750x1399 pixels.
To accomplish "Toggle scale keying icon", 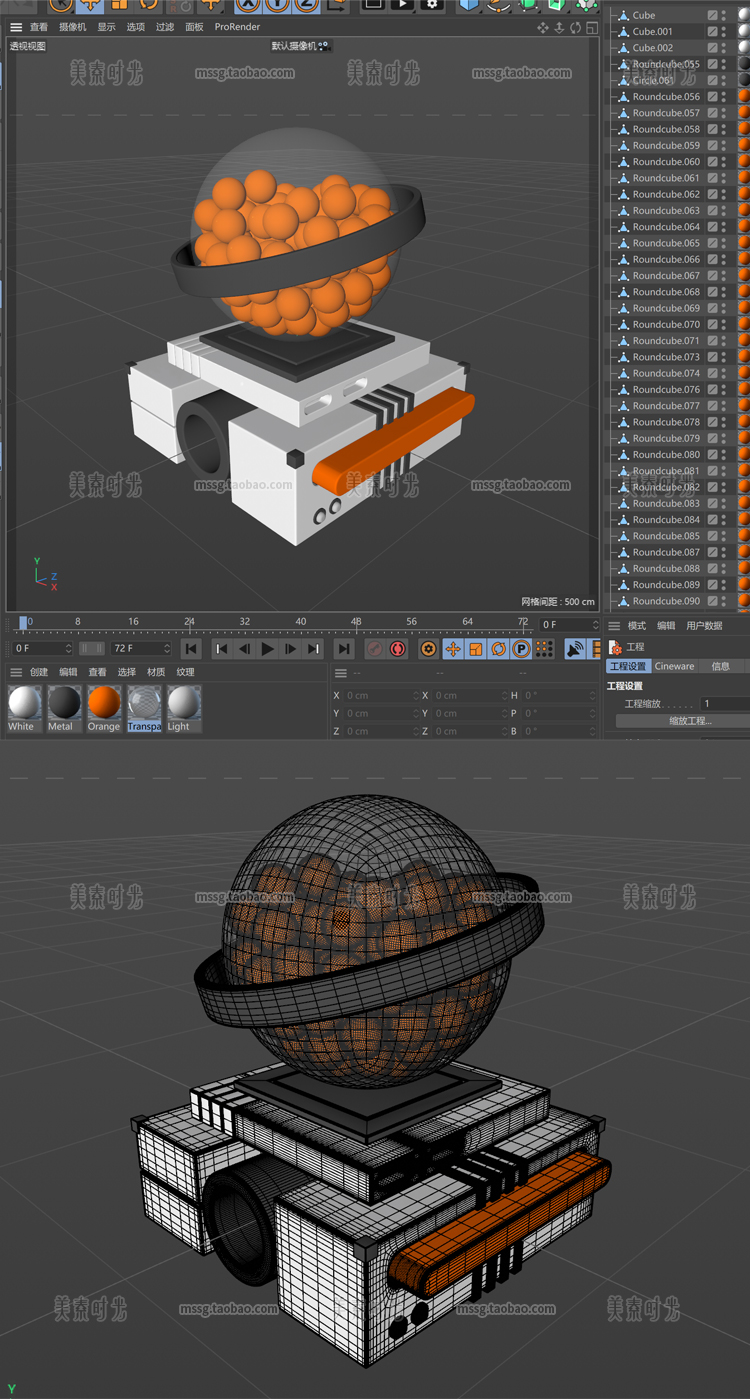I will (476, 649).
